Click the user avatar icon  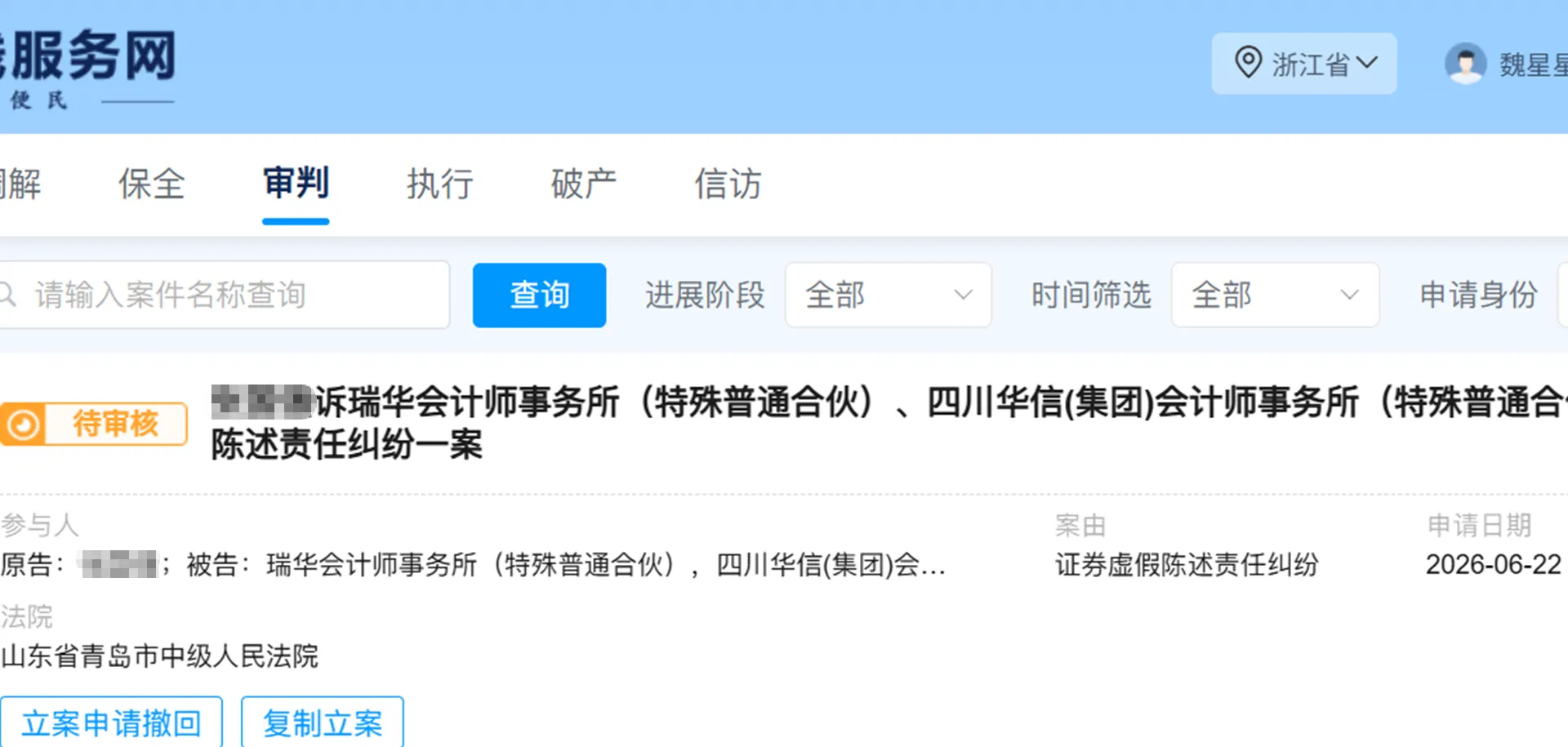pos(1466,64)
